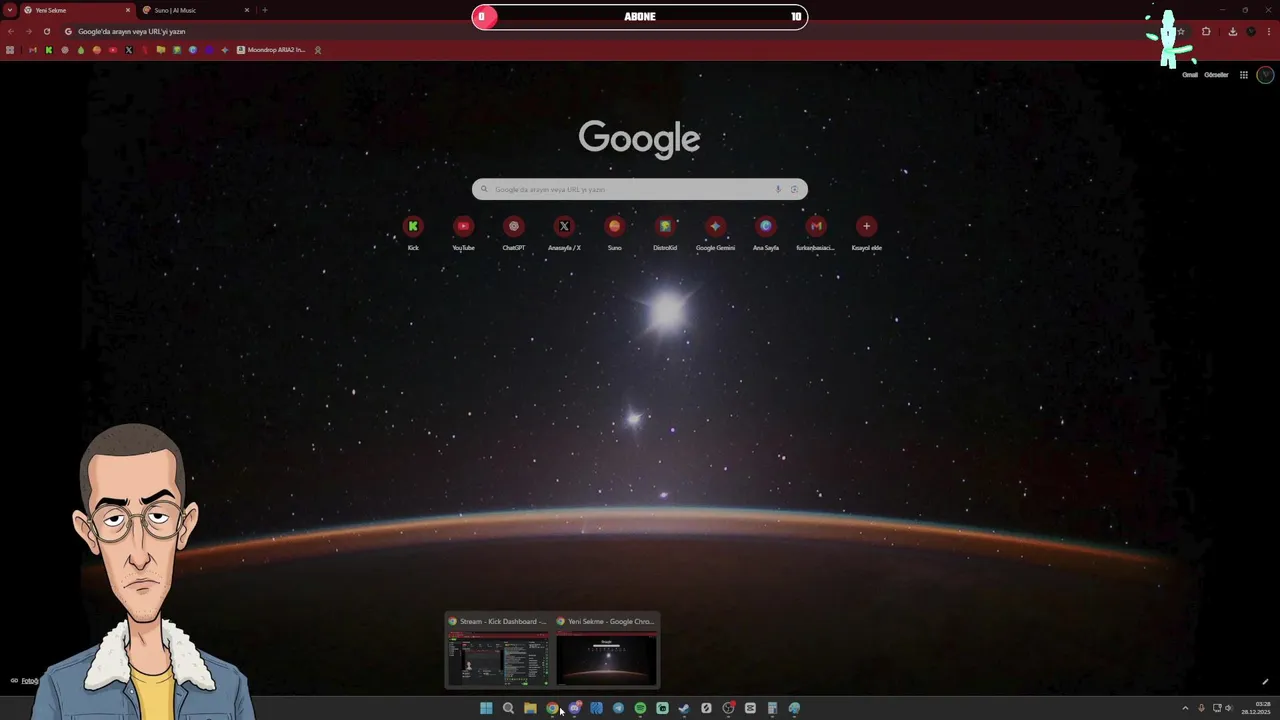
Task: Open Windows taskbar search
Action: tap(508, 708)
